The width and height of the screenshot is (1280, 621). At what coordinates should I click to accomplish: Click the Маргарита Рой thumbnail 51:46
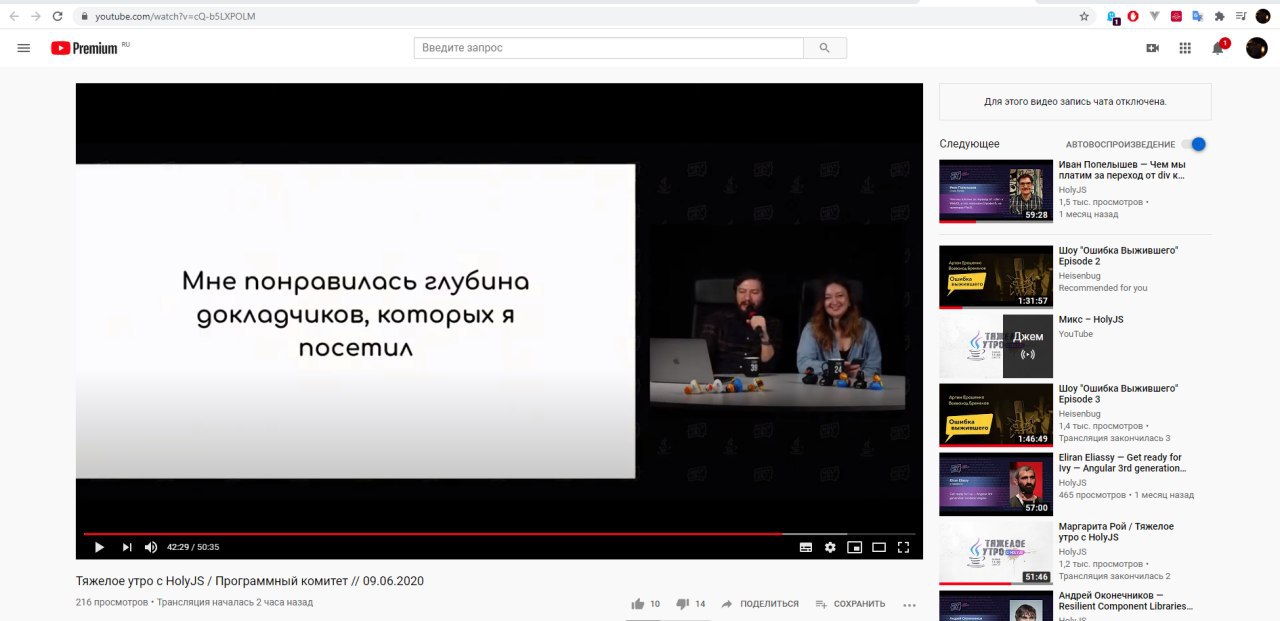996,553
